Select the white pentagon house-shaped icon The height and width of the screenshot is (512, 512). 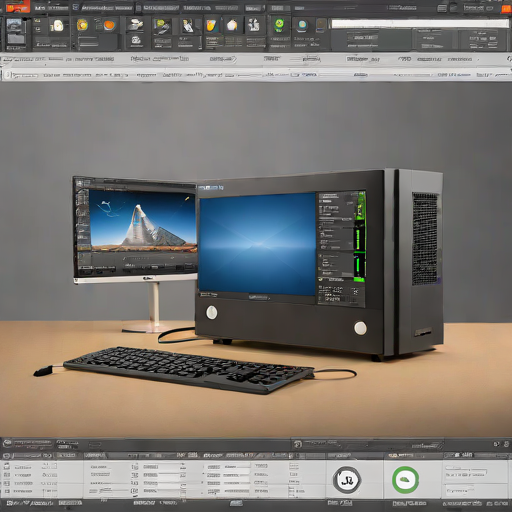[x=232, y=25]
